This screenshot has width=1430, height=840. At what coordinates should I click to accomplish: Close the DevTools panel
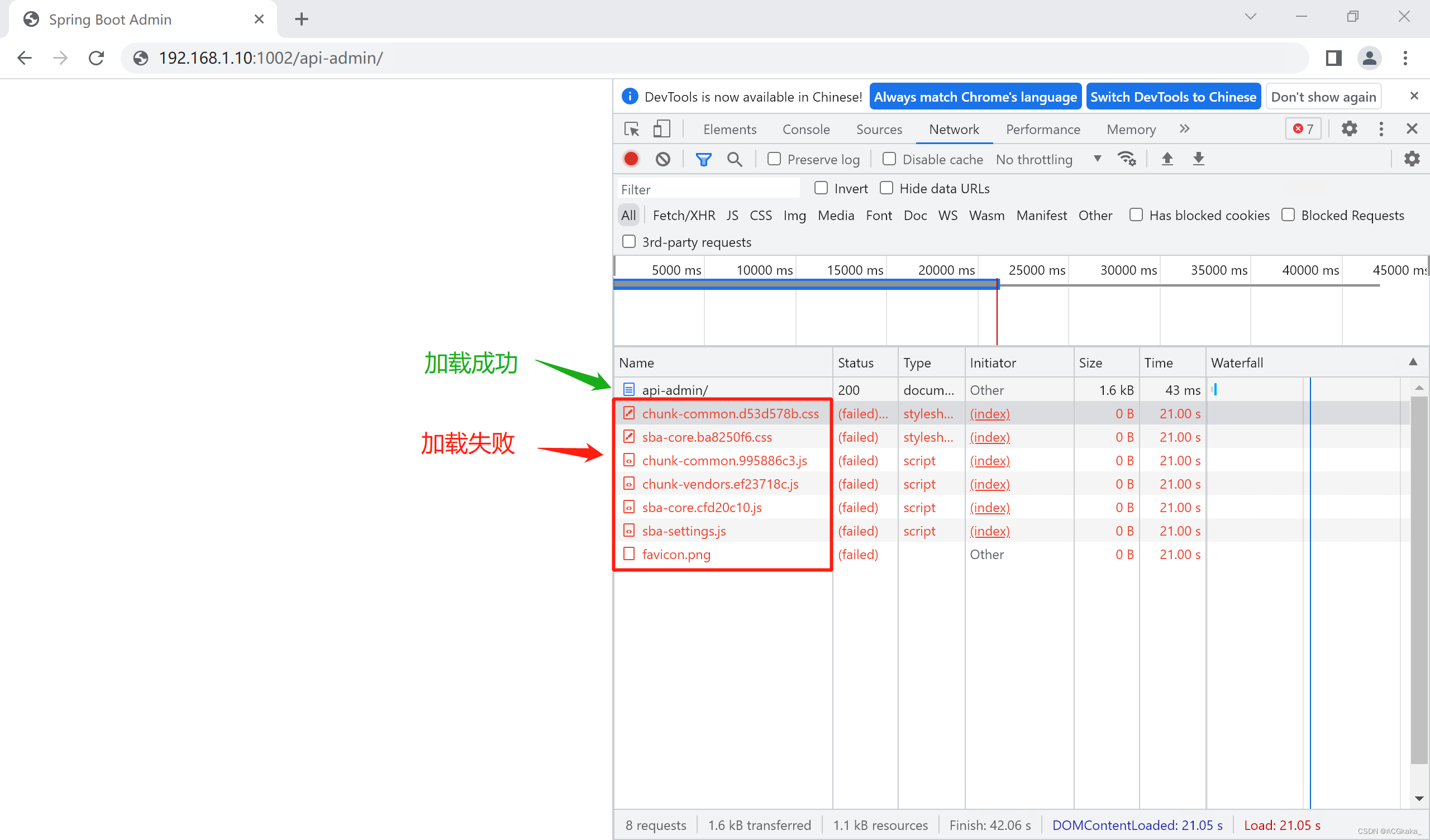point(1412,129)
